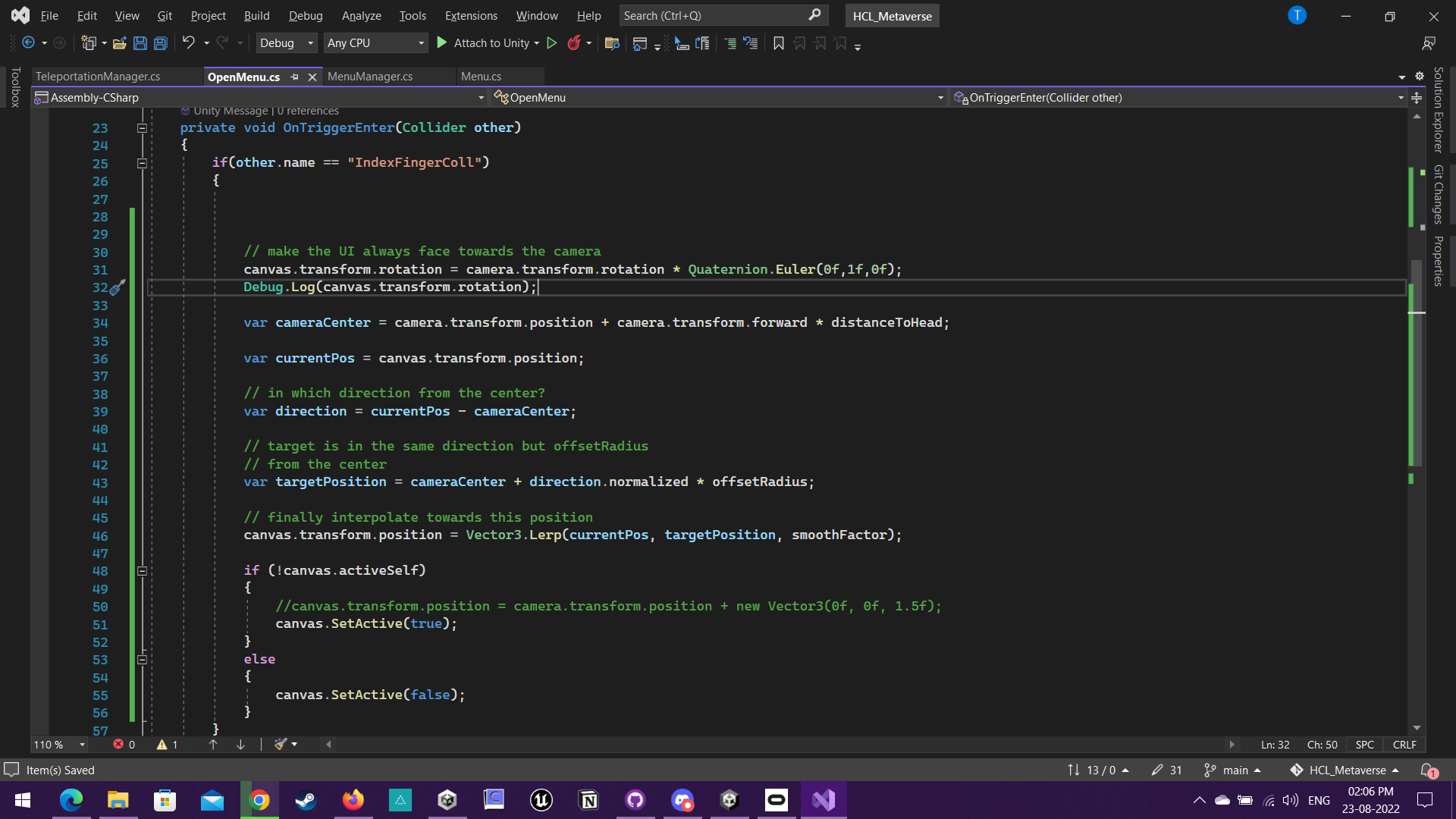
Task: Switch to the MenuManager.cs tab
Action: click(369, 76)
